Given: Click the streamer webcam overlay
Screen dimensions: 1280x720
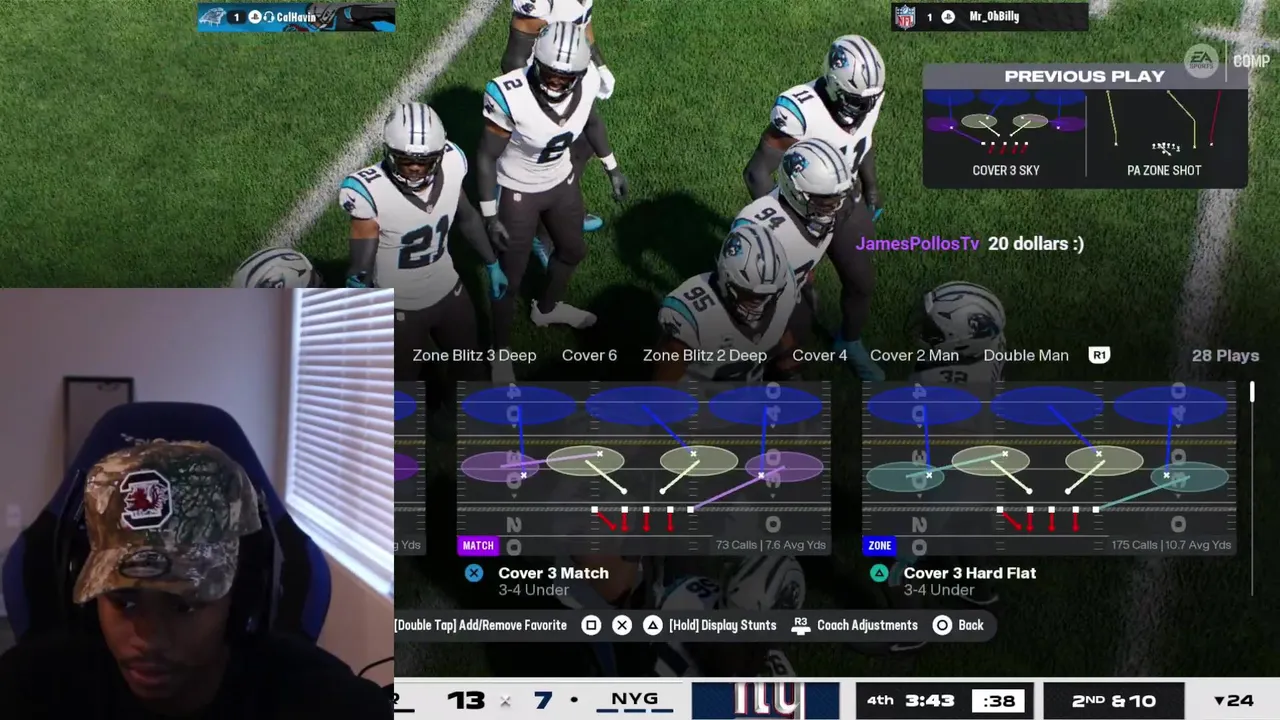Looking at the screenshot, I should 197,504.
